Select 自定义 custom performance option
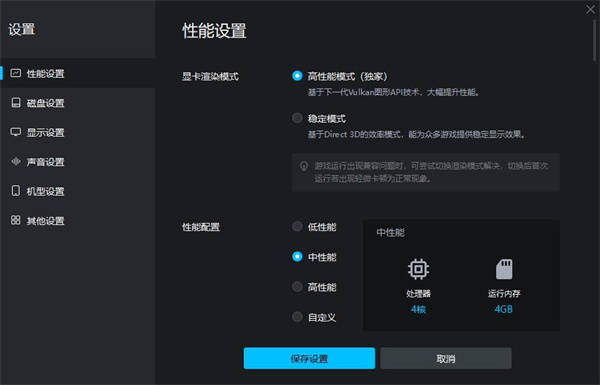The height and width of the screenshot is (385, 600). [297, 316]
